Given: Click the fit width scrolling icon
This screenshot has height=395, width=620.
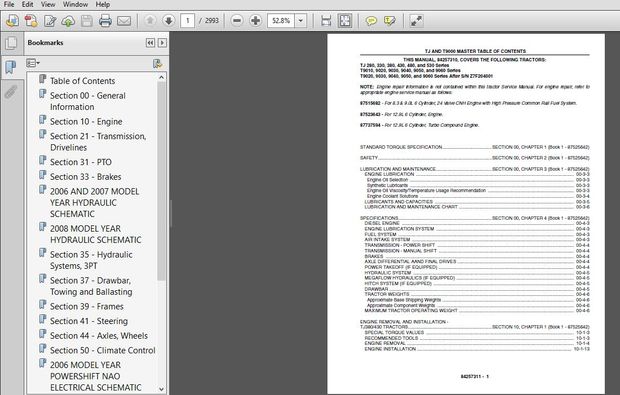Looking at the screenshot, I should 326,21.
